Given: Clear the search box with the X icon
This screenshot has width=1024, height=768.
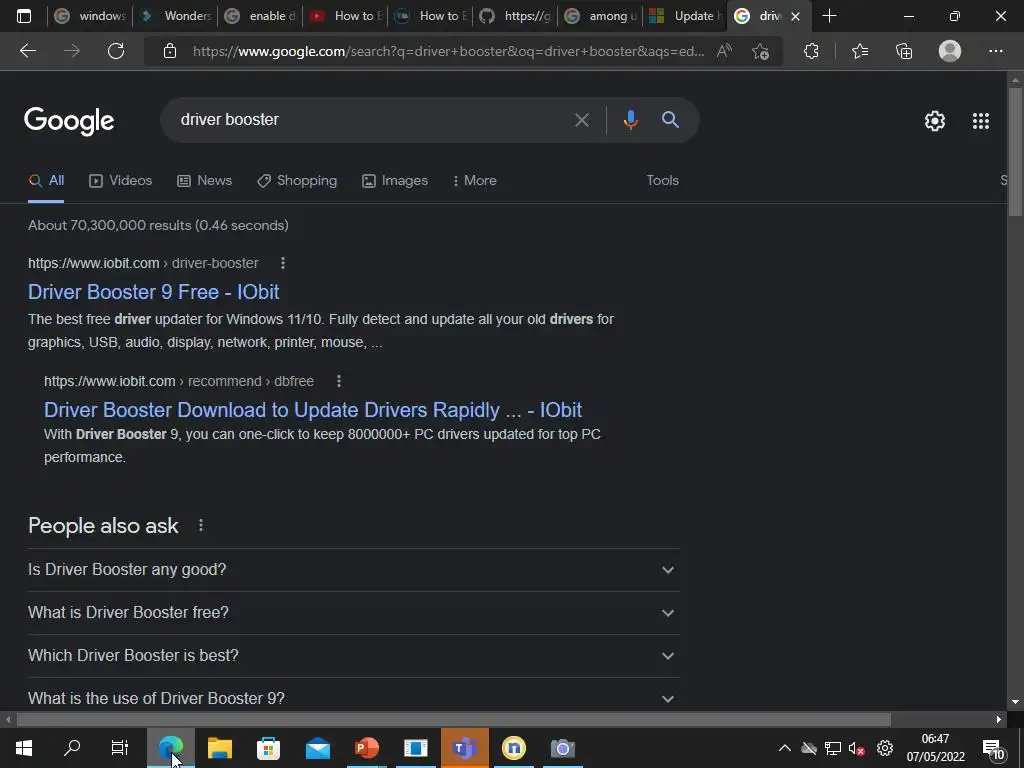Looking at the screenshot, I should (581, 120).
